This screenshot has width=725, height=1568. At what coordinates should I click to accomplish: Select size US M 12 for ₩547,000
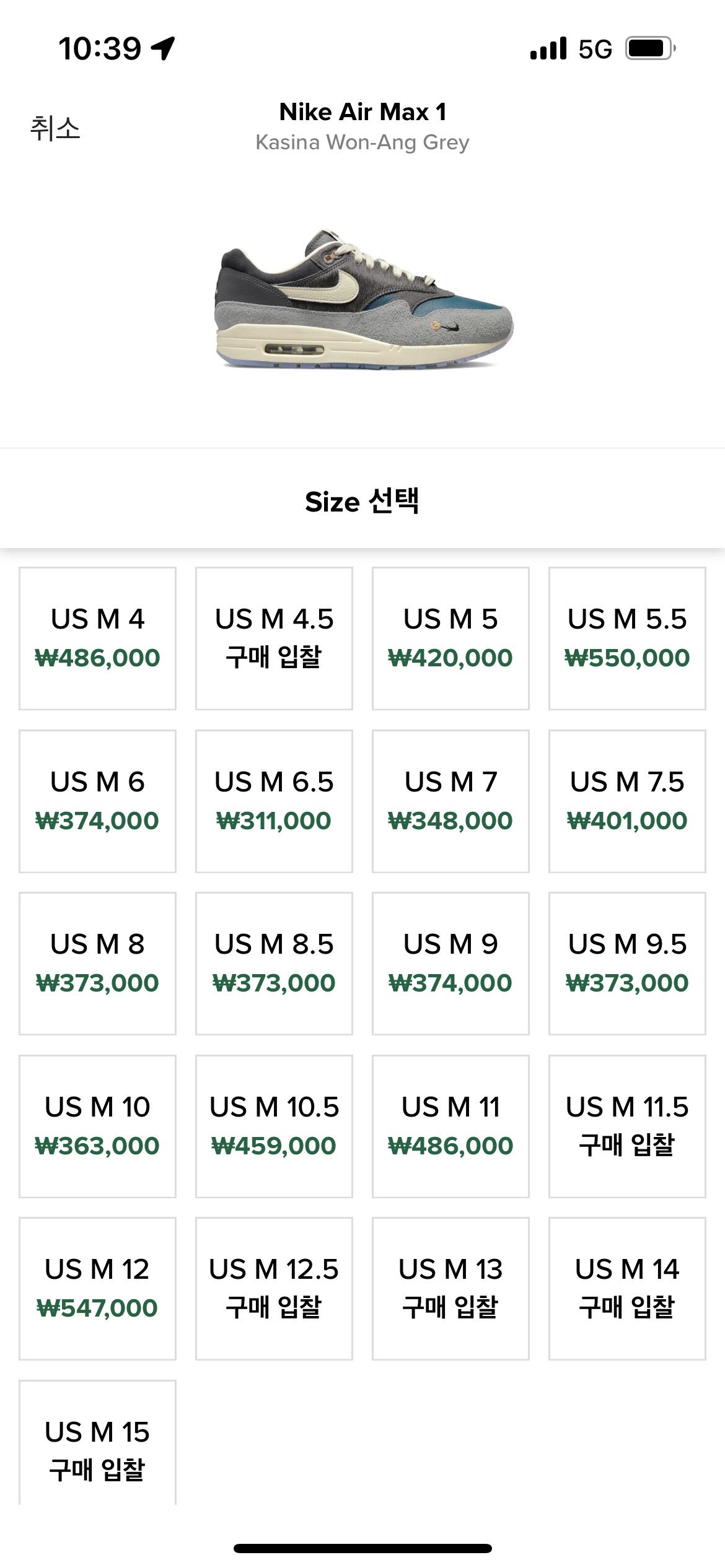click(x=97, y=1288)
